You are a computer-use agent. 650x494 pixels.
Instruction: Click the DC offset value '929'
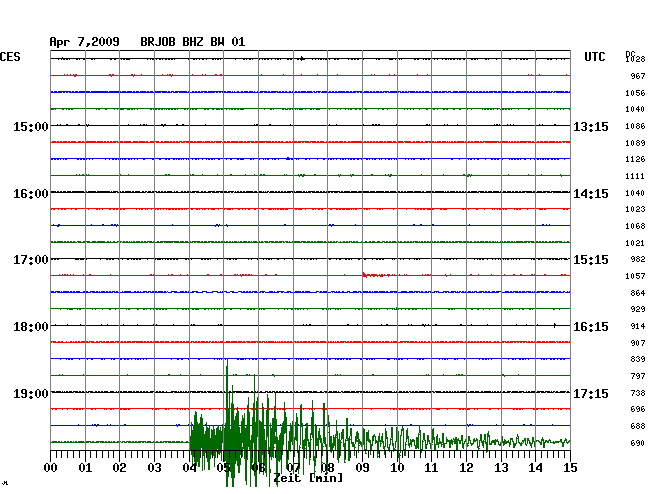[x=638, y=309]
